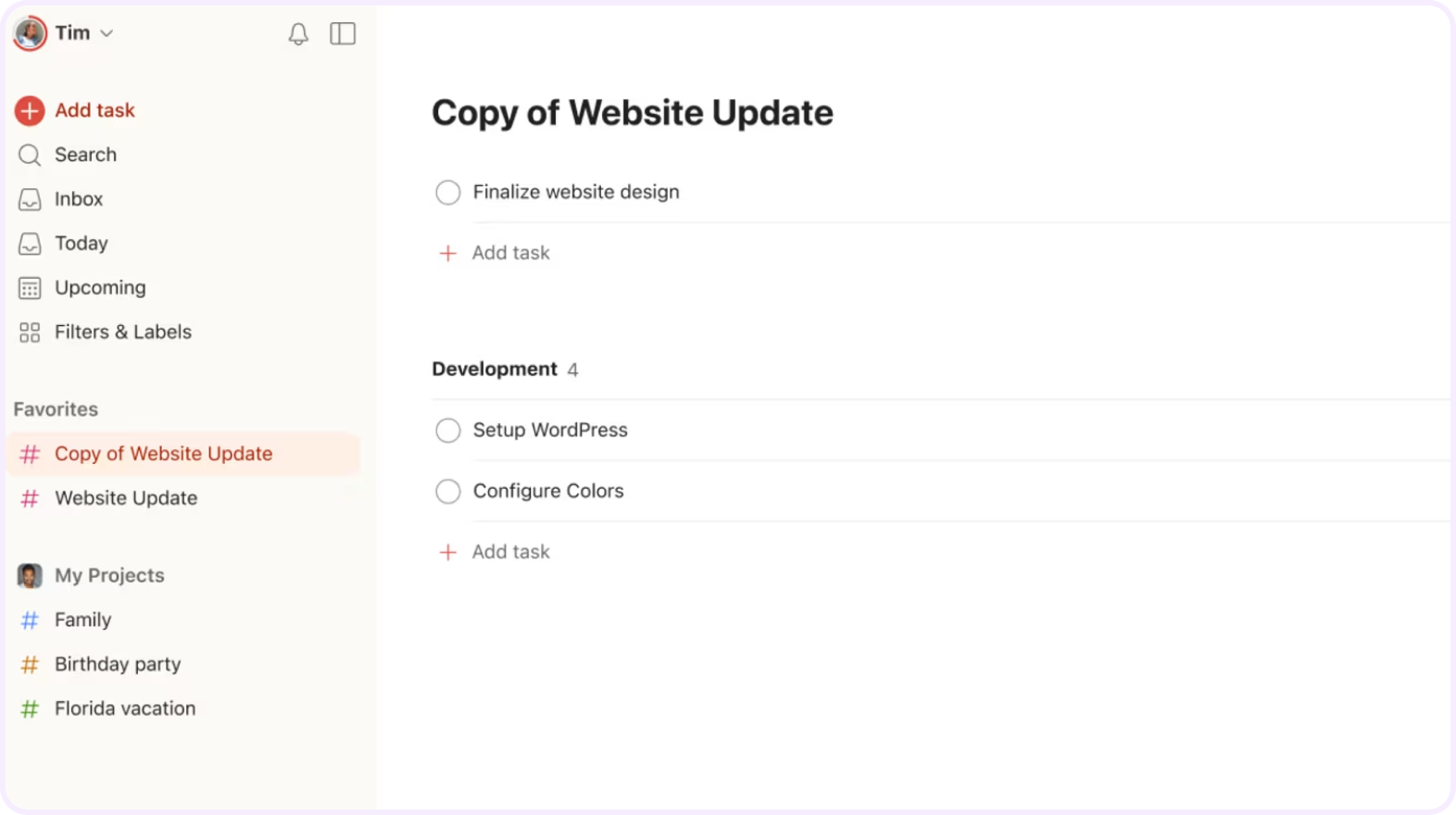The height and width of the screenshot is (815, 1456).
Task: Open Filters & Labels
Action: (x=123, y=332)
